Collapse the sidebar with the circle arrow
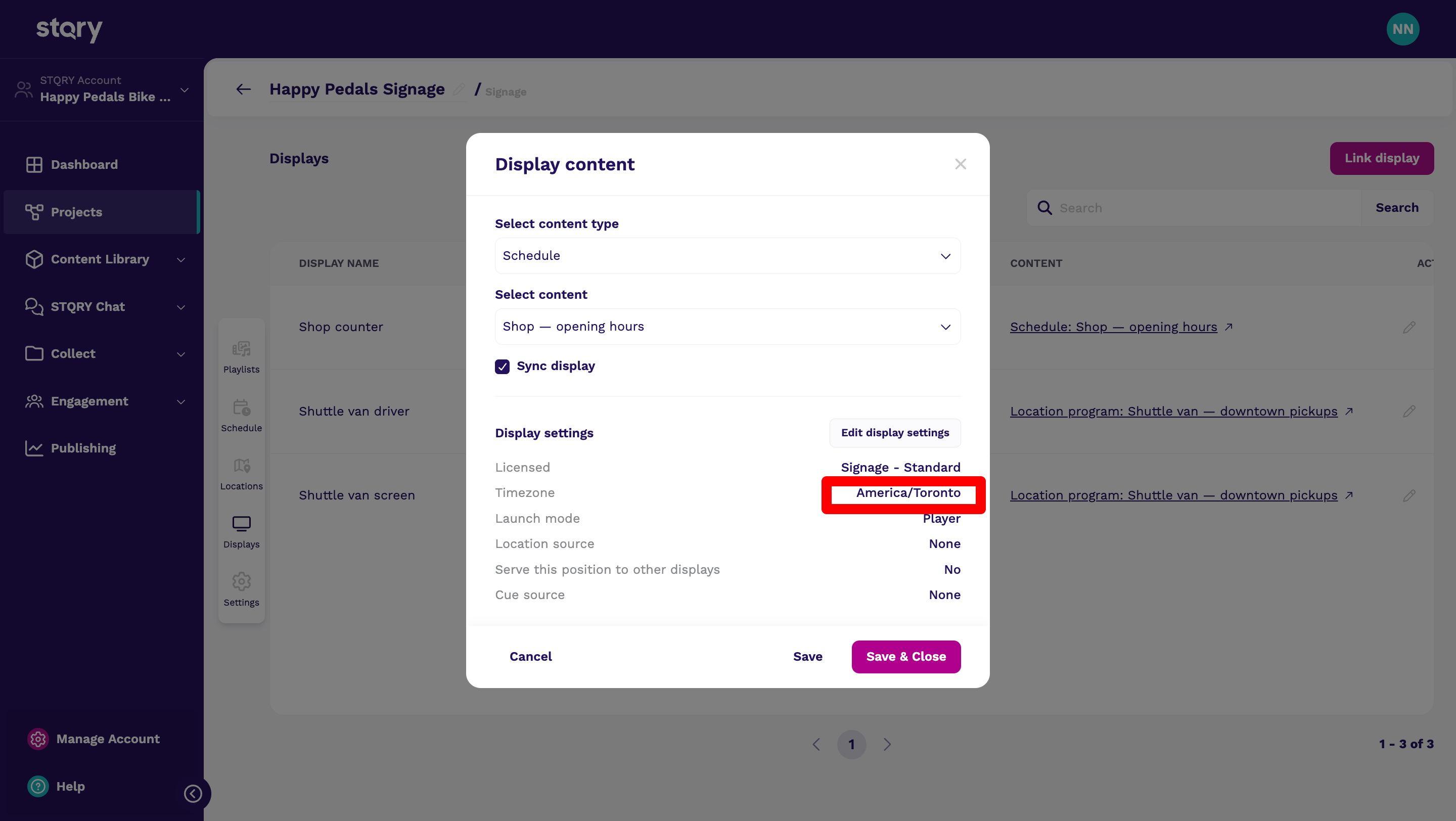The width and height of the screenshot is (1456, 821). (193, 793)
